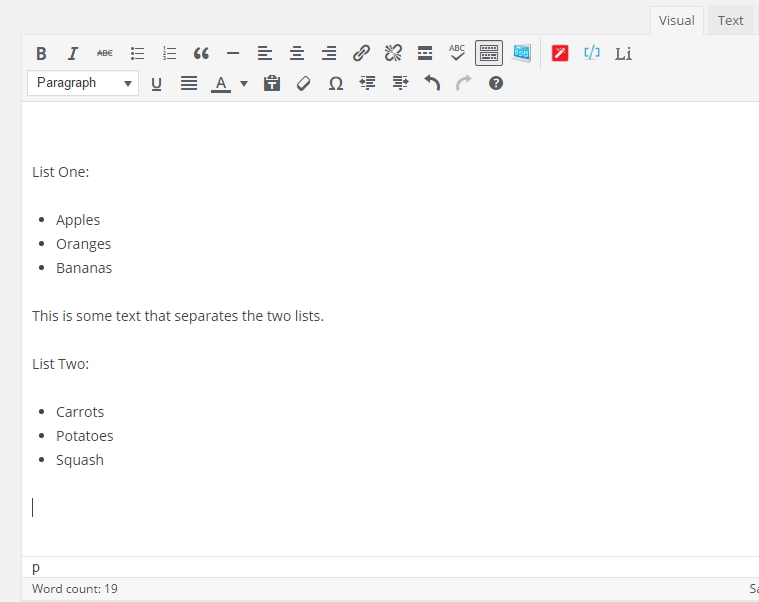Screen dimensions: 759x602
Task: Align text left
Action: pyautogui.click(x=265, y=53)
